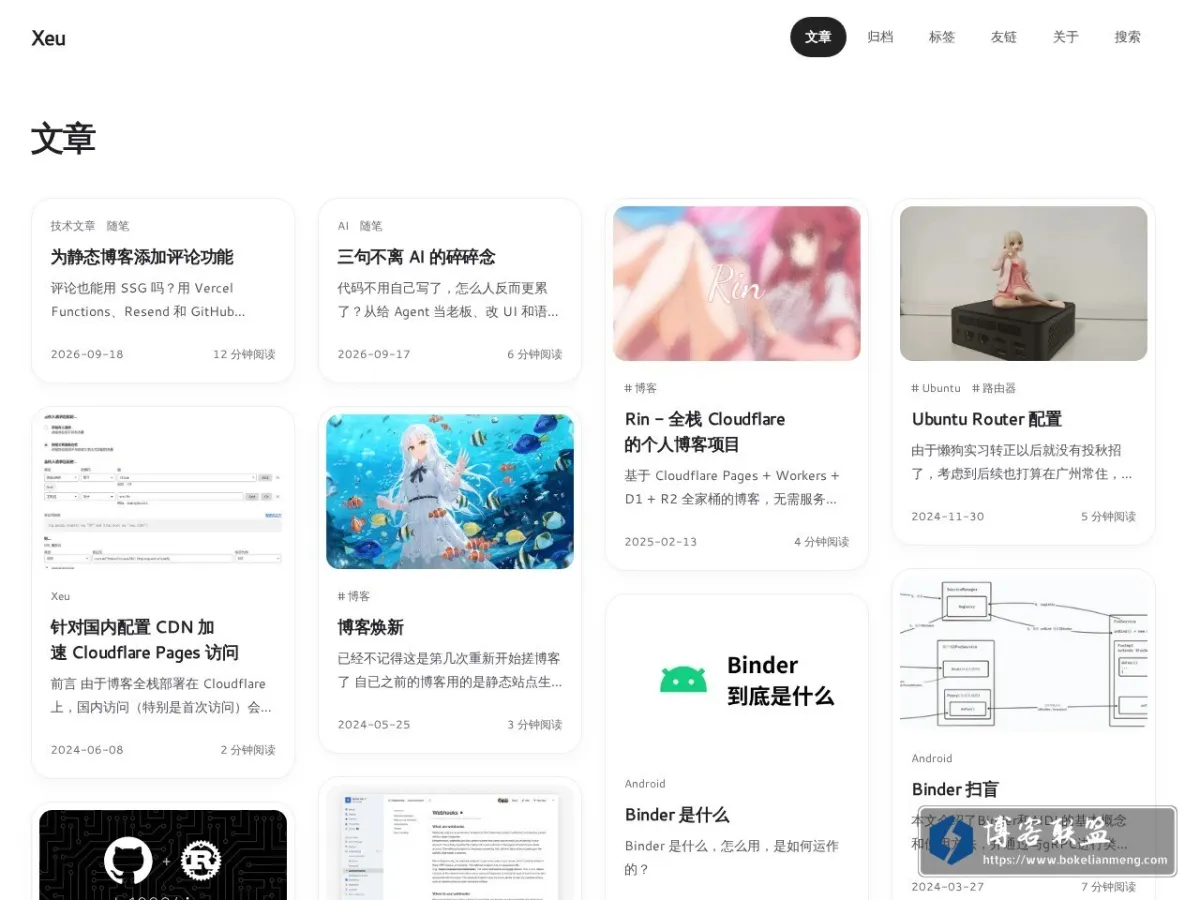Click the # Ubuntu tag

936,388
